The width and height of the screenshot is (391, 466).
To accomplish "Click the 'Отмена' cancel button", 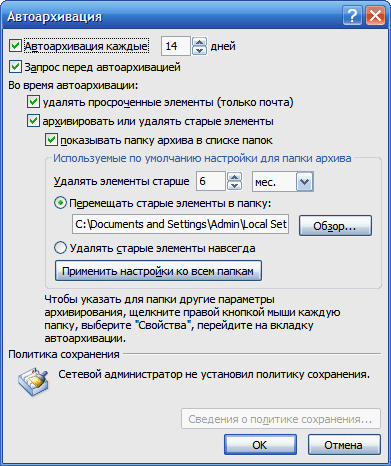I will (x=344, y=445).
